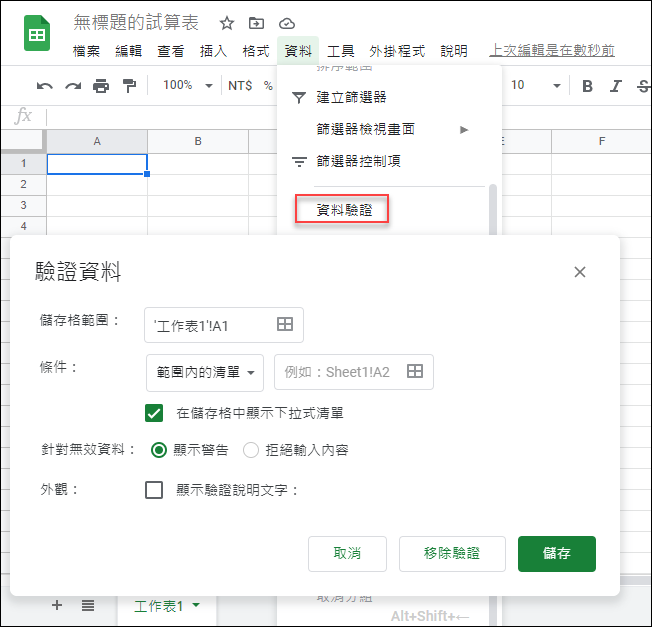
Task: Apply NT$ currency format
Action: [240, 86]
